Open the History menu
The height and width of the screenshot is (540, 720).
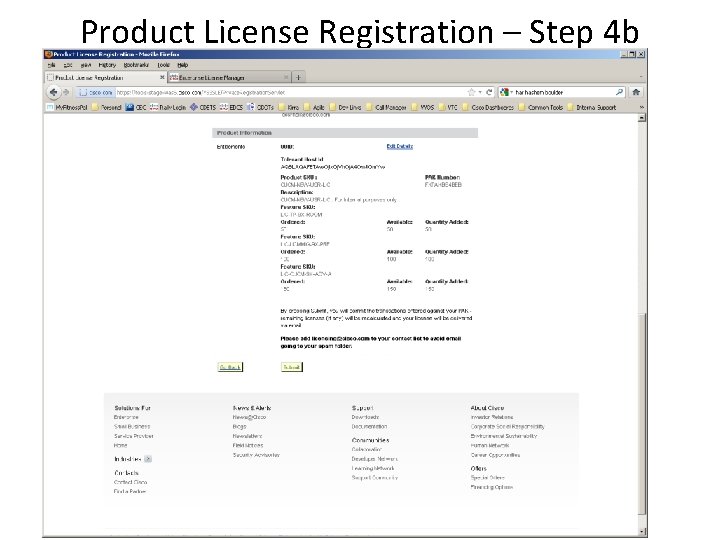coord(107,65)
